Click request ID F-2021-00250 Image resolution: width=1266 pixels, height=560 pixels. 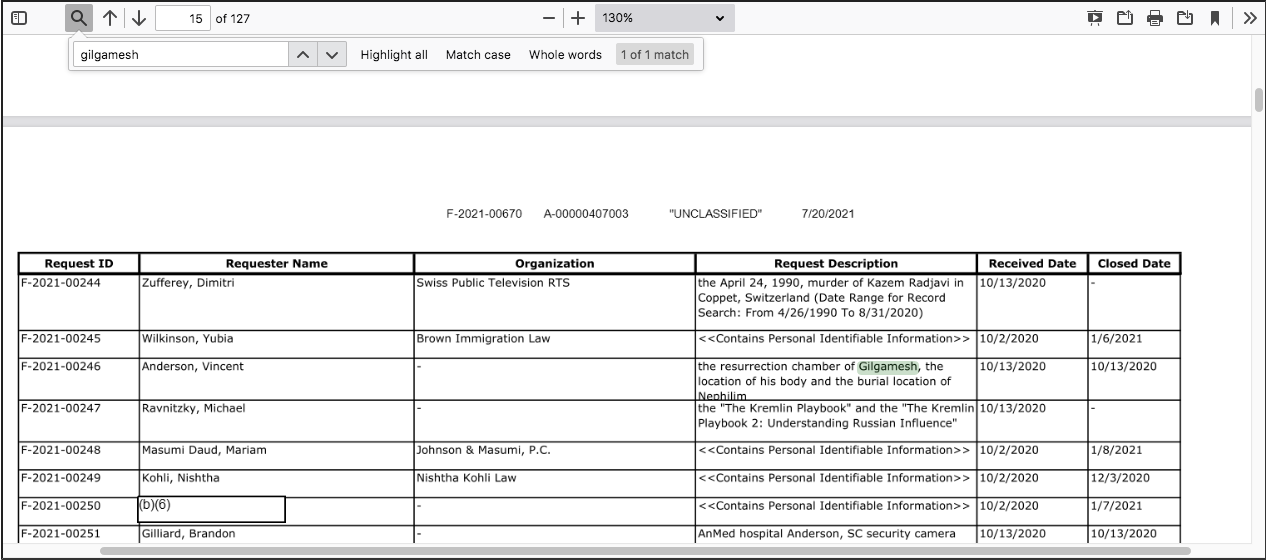(61, 506)
